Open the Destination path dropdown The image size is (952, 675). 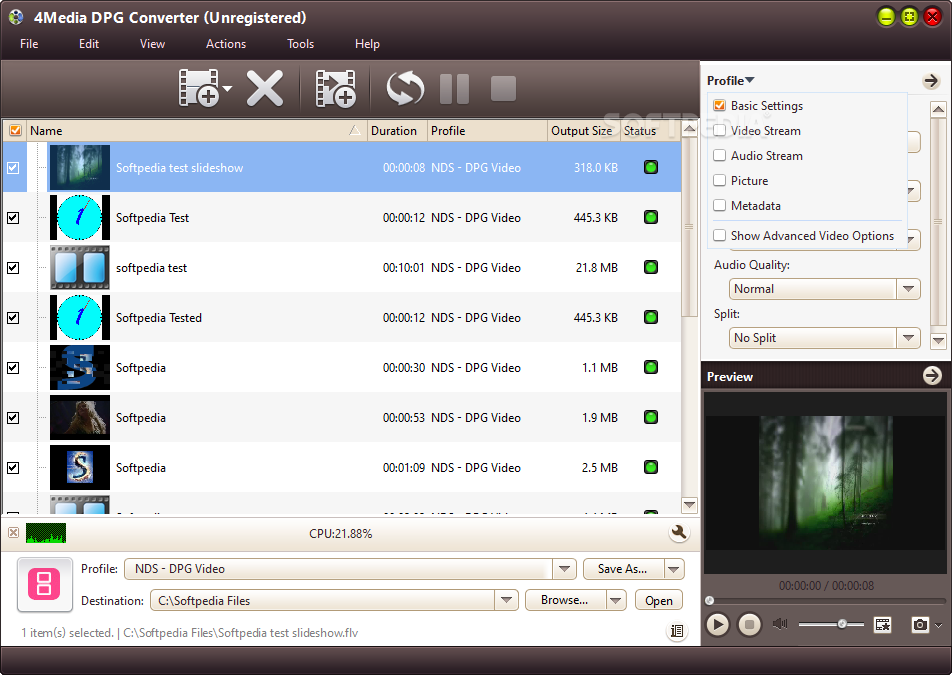click(x=506, y=600)
